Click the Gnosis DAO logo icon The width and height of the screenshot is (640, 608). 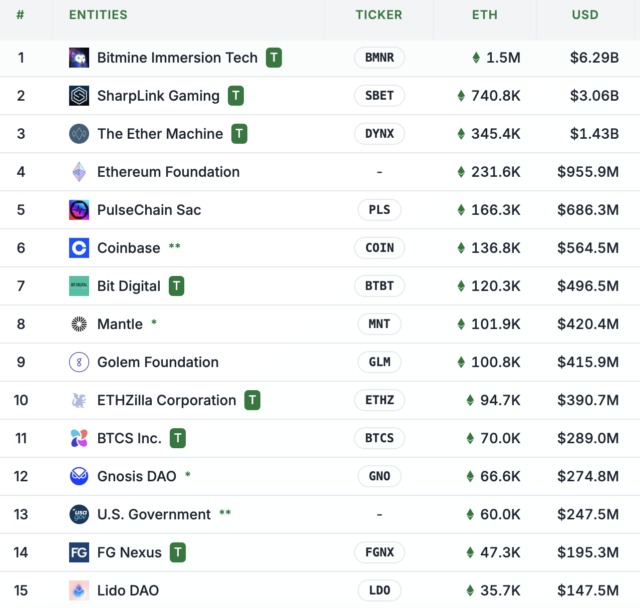click(x=79, y=476)
